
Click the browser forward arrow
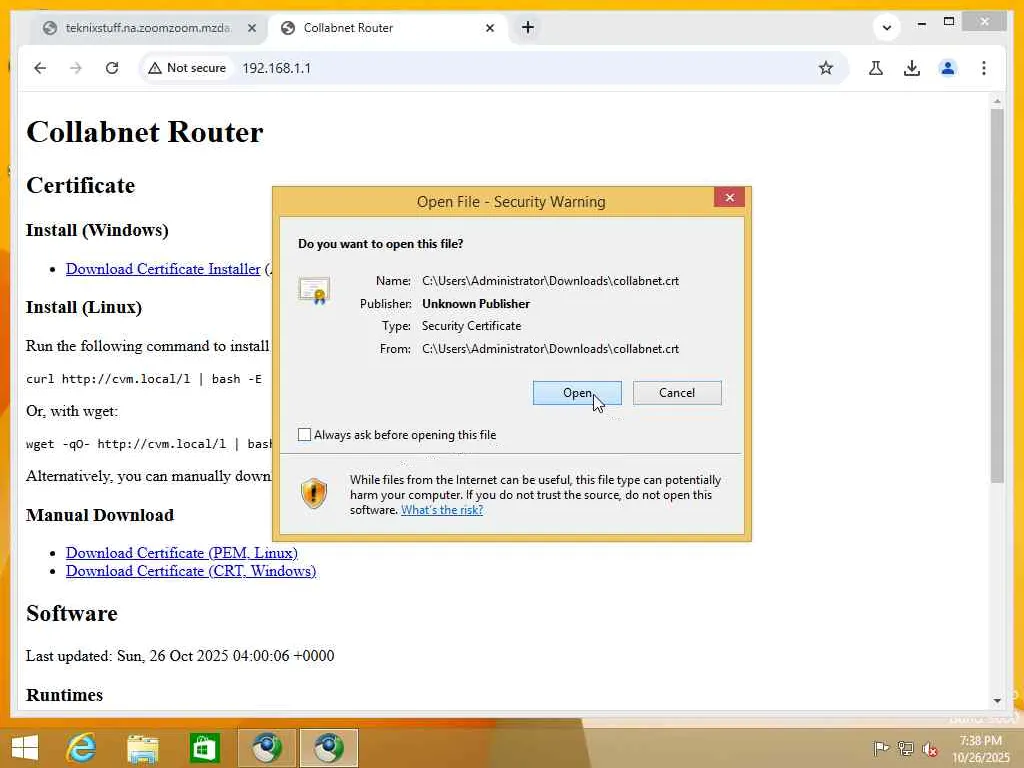point(76,68)
